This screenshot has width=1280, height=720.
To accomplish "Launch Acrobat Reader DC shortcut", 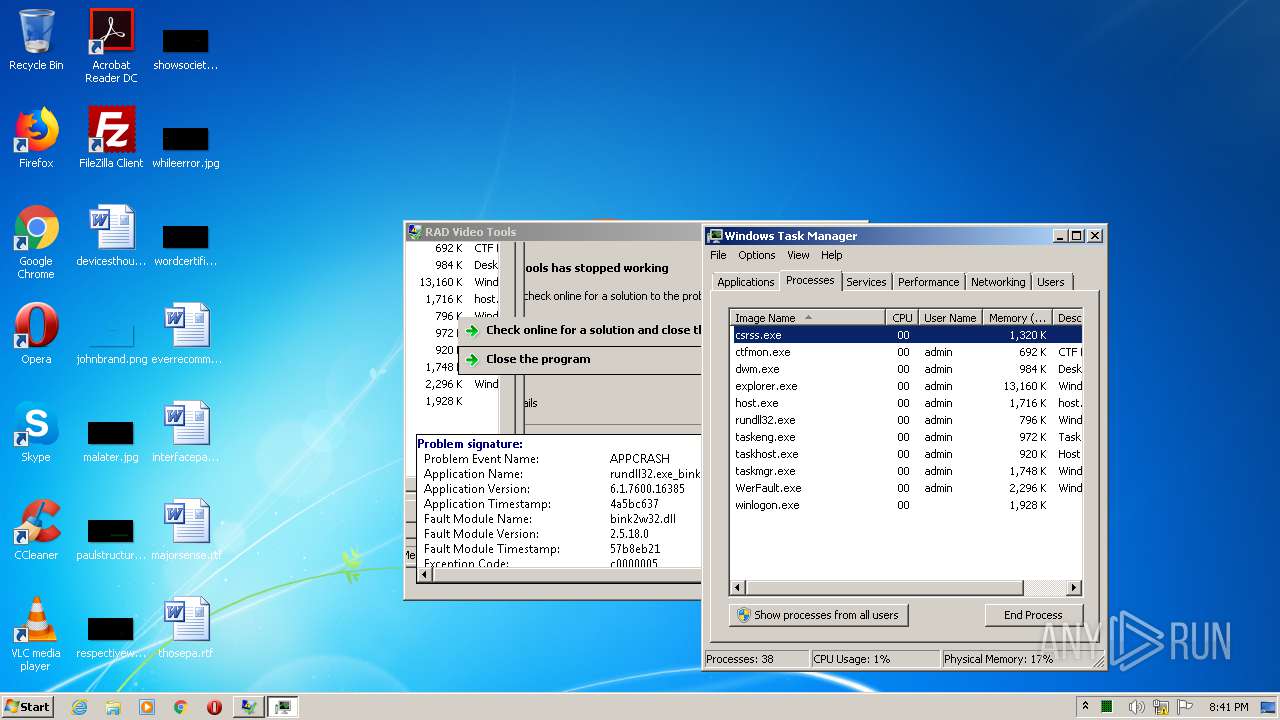I will (x=111, y=46).
